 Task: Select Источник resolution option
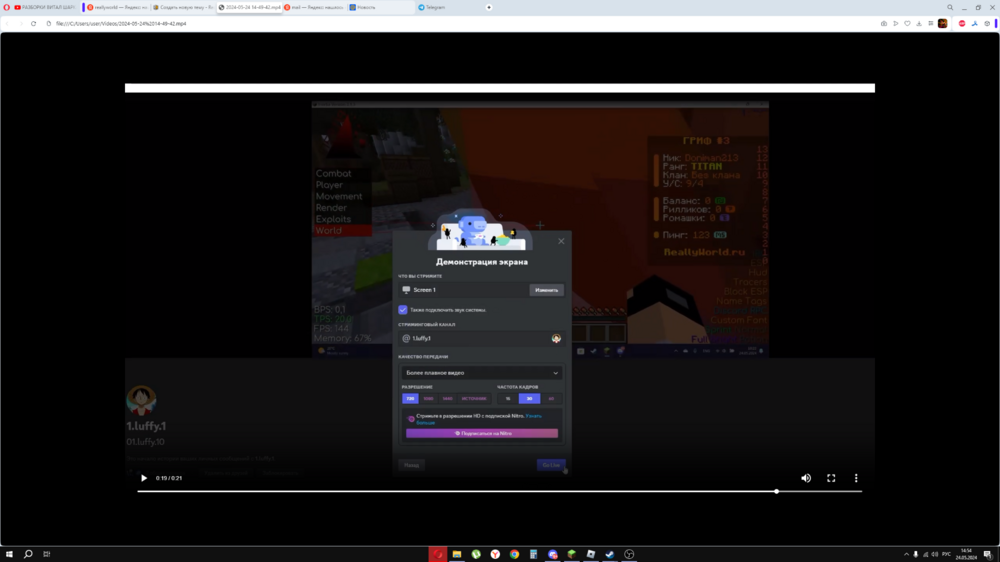474,399
